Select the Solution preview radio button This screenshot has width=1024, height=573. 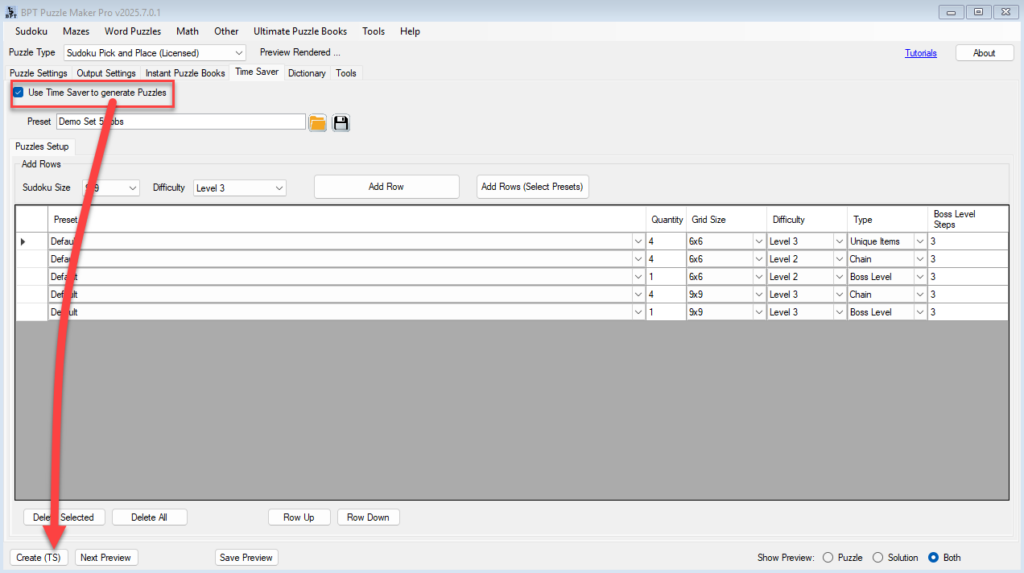878,557
